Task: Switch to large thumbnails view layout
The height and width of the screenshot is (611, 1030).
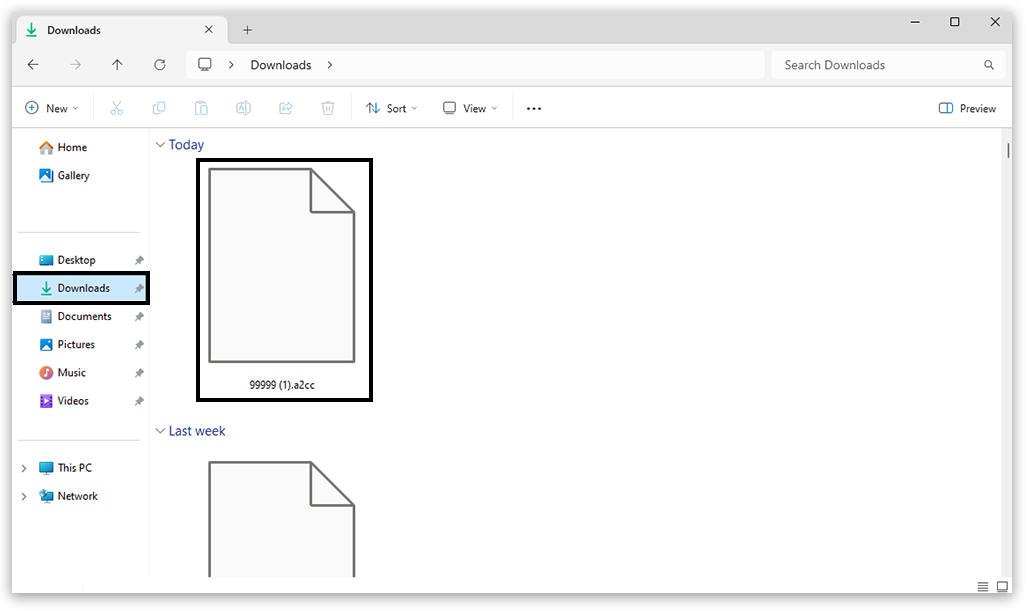Action: pyautogui.click(x=1001, y=586)
